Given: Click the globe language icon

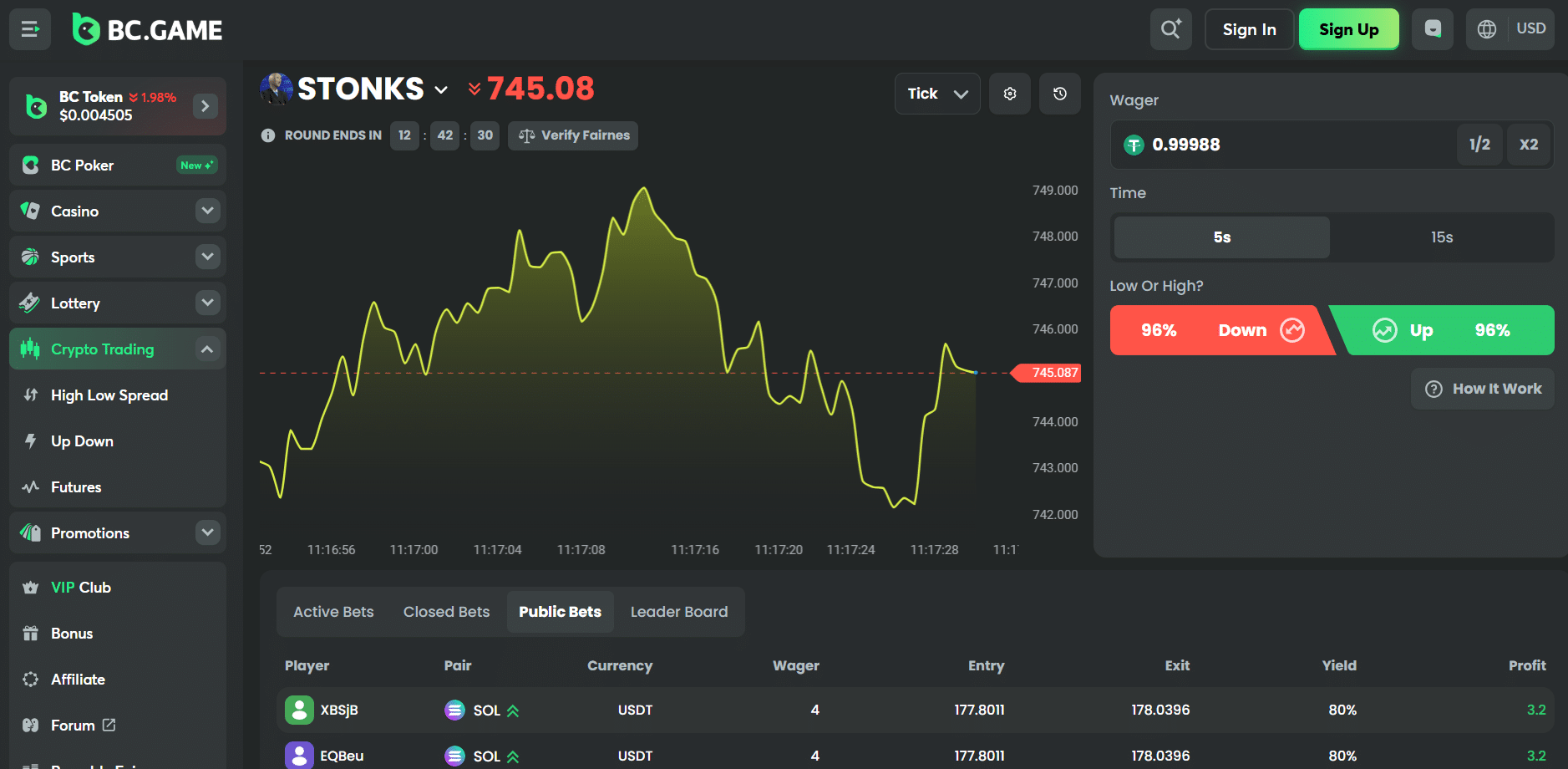Looking at the screenshot, I should (x=1487, y=29).
